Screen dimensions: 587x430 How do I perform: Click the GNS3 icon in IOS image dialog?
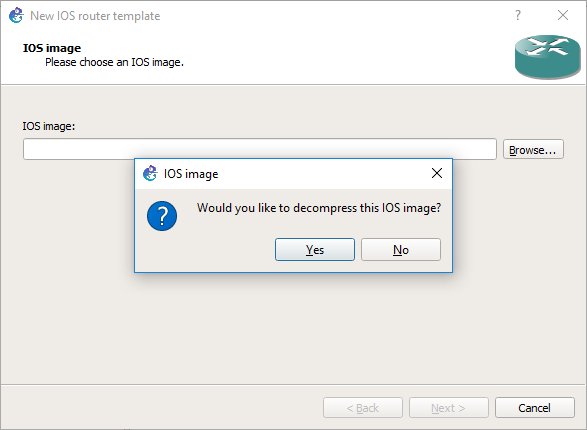tap(150, 173)
